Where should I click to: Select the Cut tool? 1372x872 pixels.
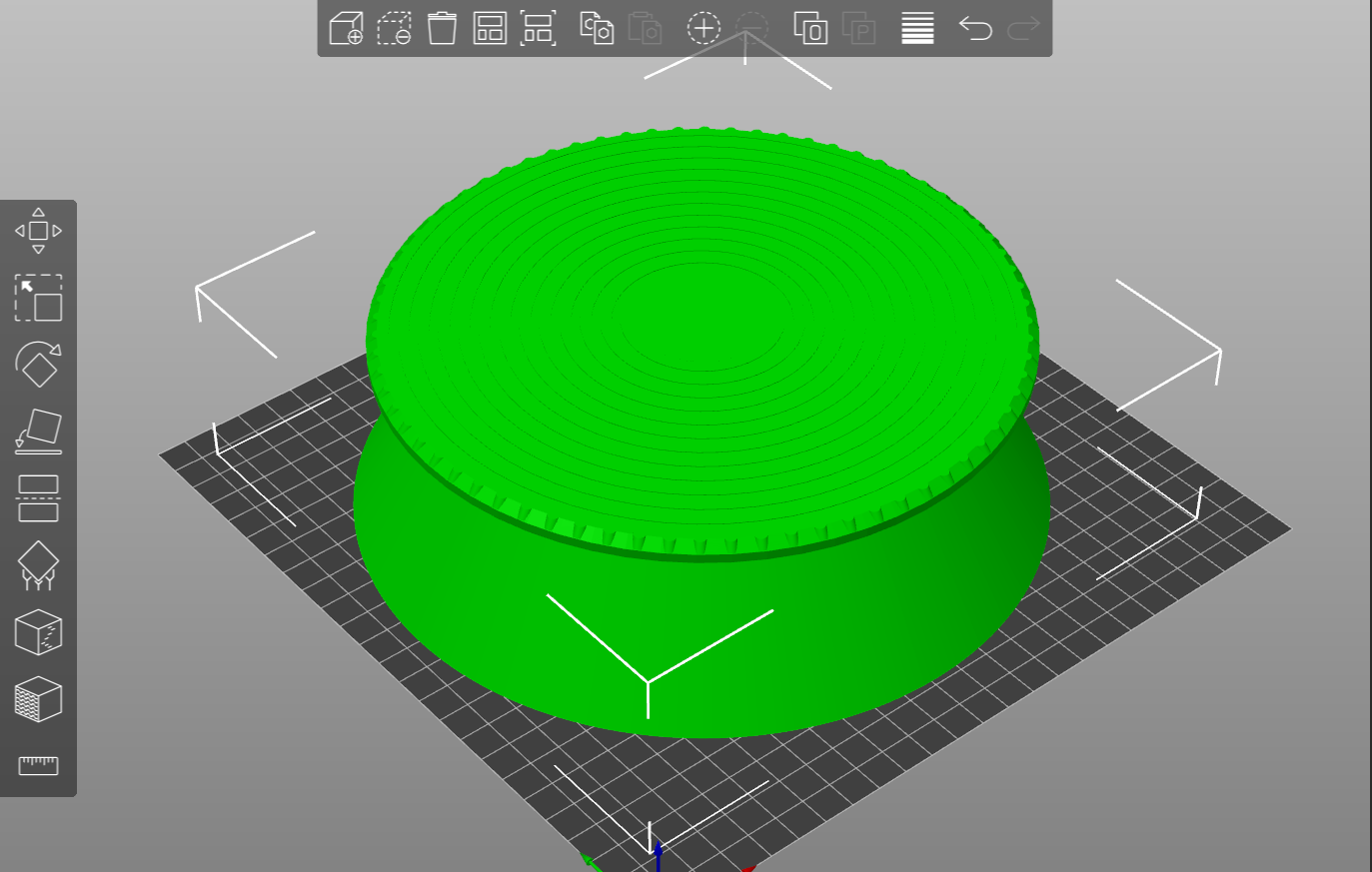click(38, 498)
